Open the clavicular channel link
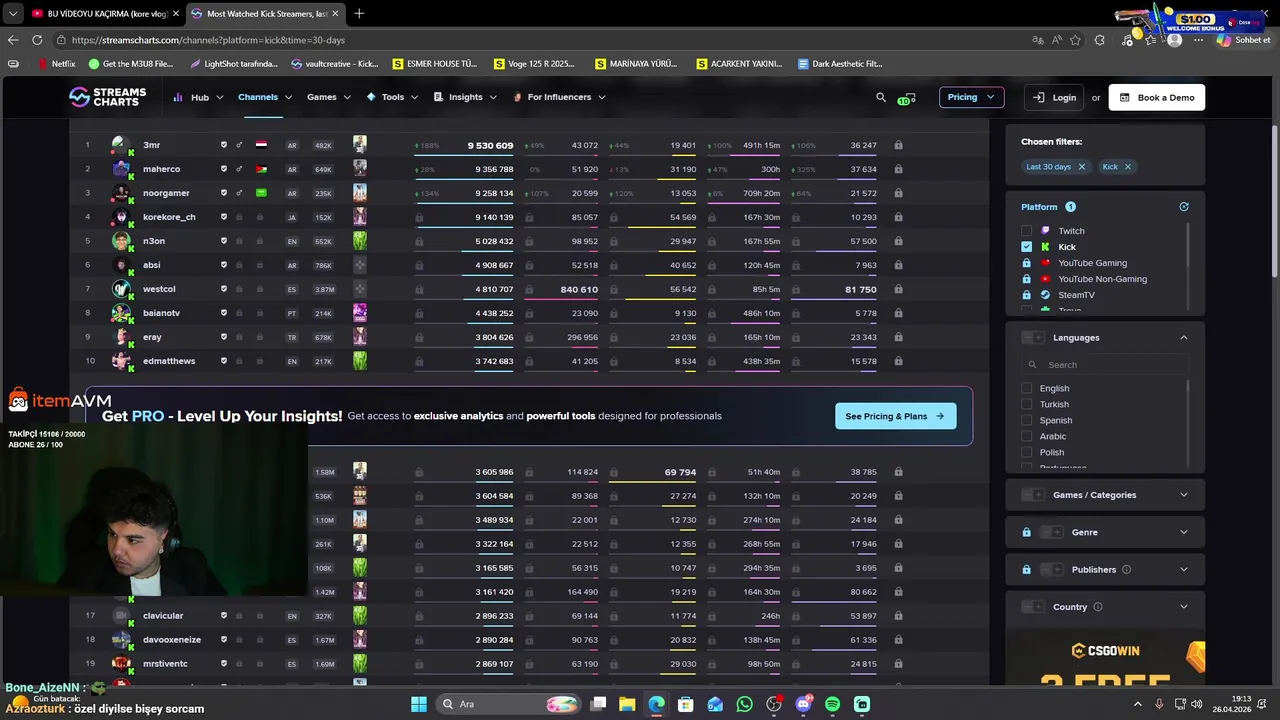Image resolution: width=1280 pixels, height=720 pixels. tap(163, 616)
